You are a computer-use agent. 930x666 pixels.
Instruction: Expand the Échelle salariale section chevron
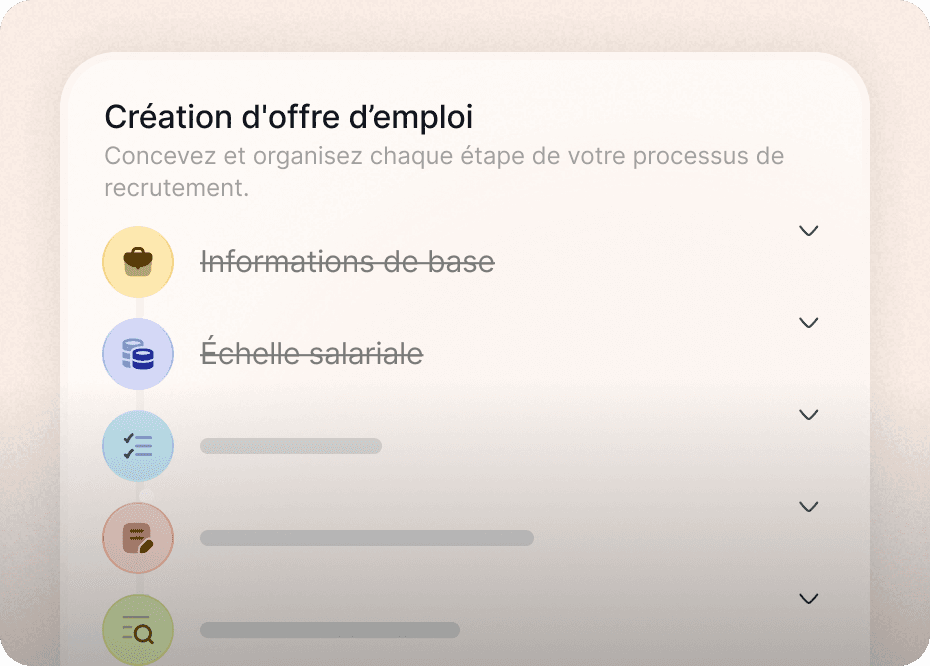808,323
